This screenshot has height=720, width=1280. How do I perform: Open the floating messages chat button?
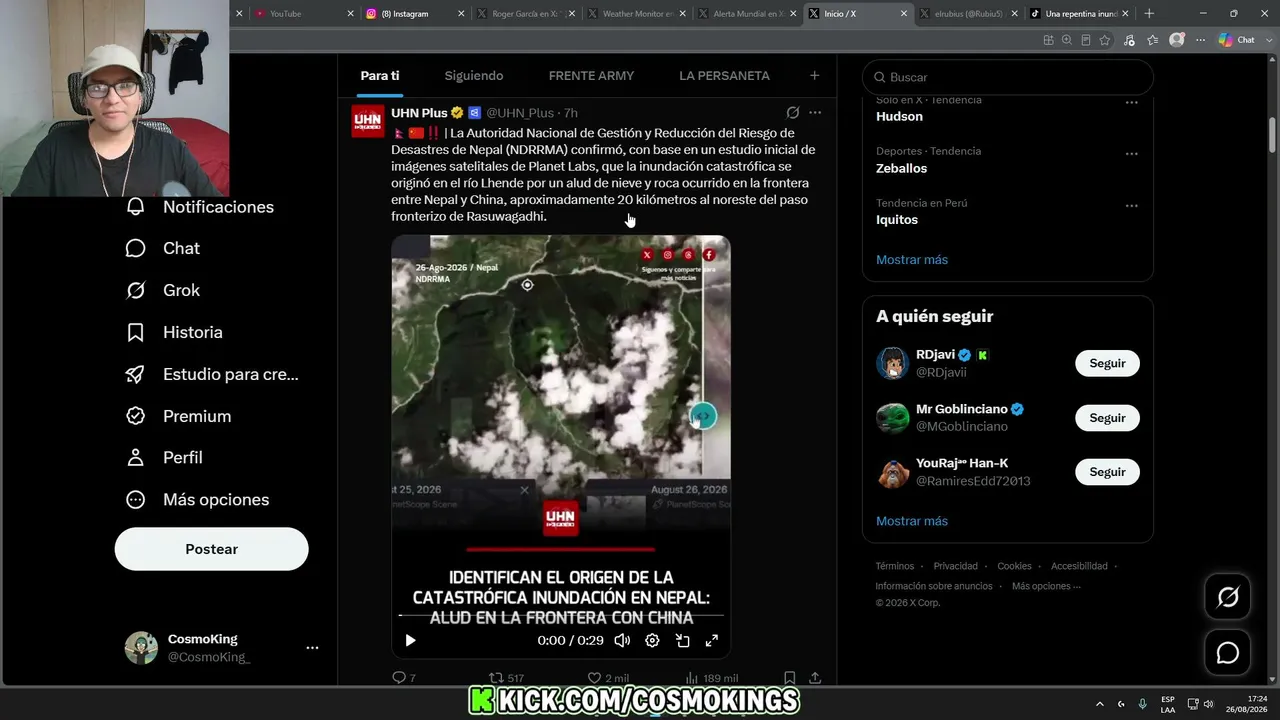(x=1227, y=653)
